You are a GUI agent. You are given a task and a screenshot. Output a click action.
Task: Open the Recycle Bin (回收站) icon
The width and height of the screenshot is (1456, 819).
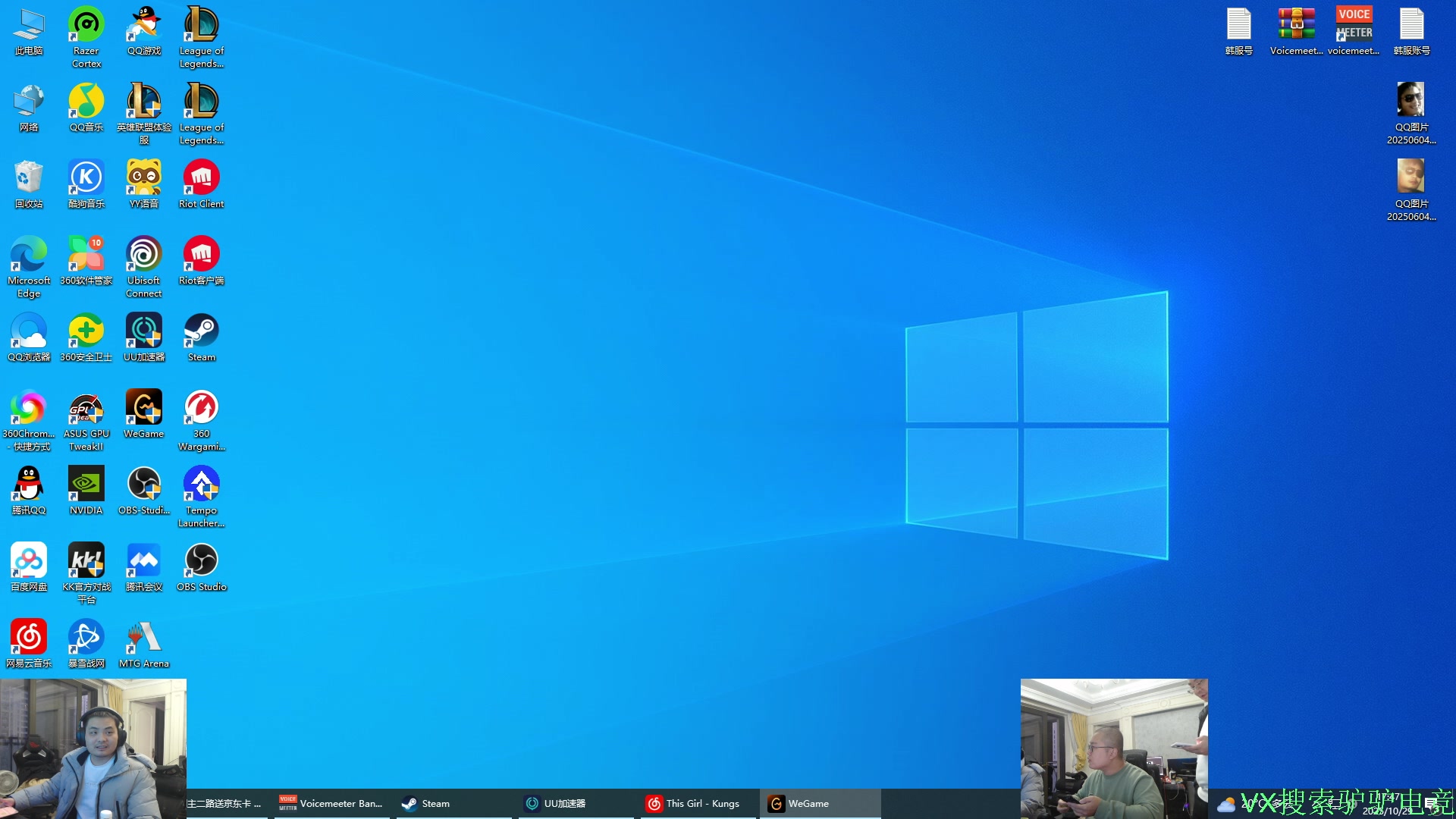coord(29,179)
